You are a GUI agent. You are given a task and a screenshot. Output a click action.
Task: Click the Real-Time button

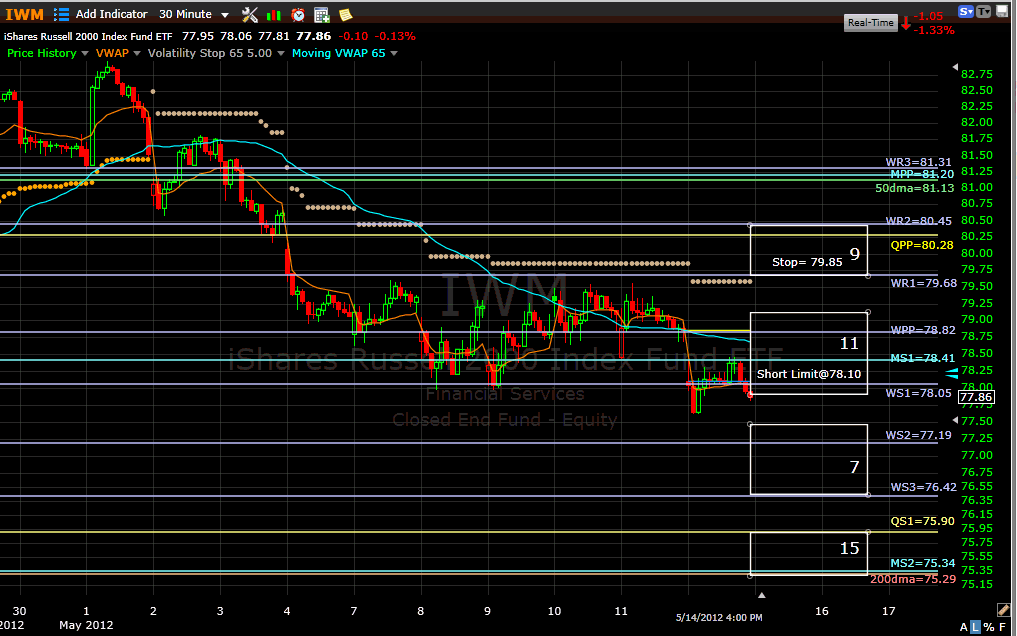870,23
